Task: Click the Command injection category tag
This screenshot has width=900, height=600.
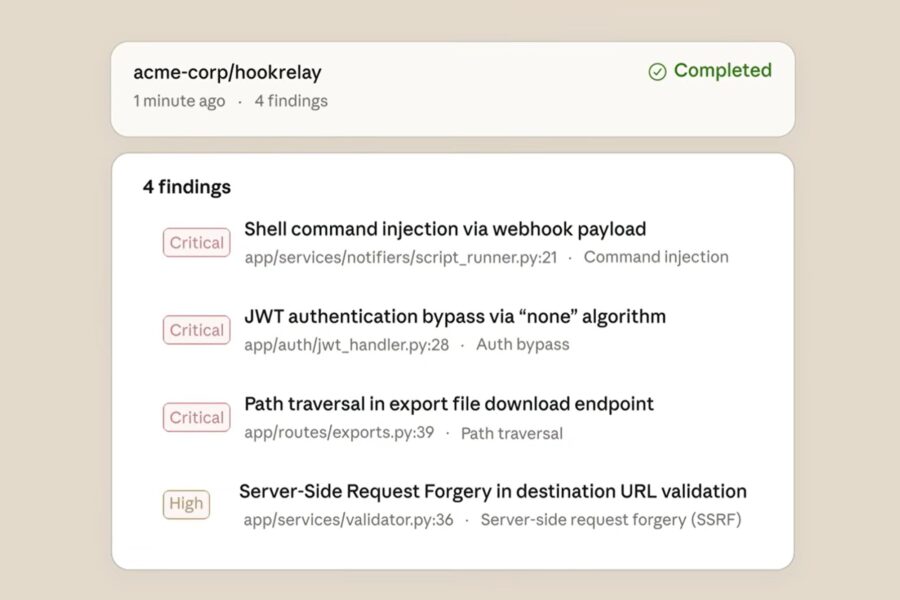Action: 656,257
